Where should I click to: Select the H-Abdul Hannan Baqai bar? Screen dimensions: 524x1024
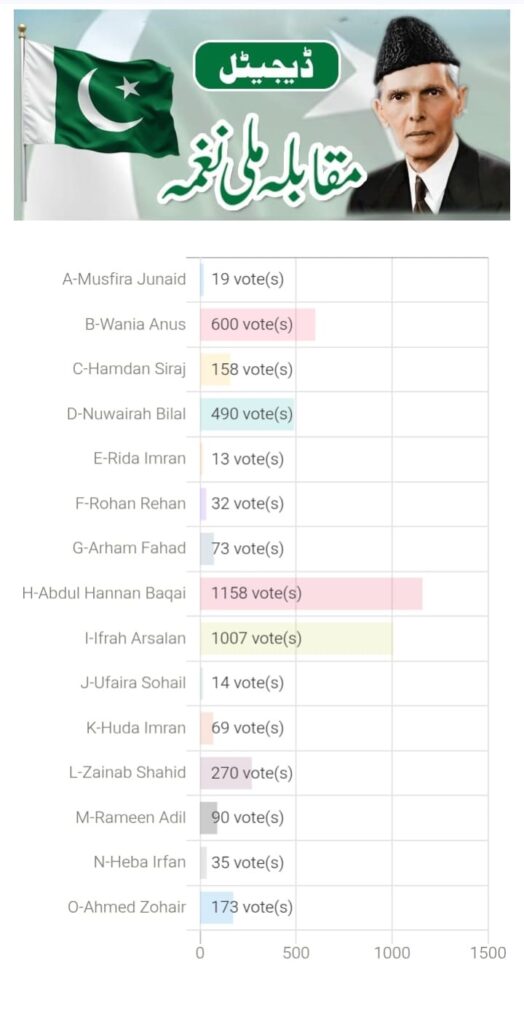tap(311, 594)
